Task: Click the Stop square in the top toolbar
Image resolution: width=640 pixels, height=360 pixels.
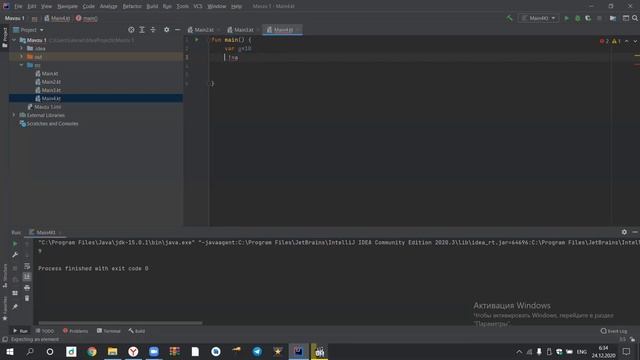Action: point(599,18)
